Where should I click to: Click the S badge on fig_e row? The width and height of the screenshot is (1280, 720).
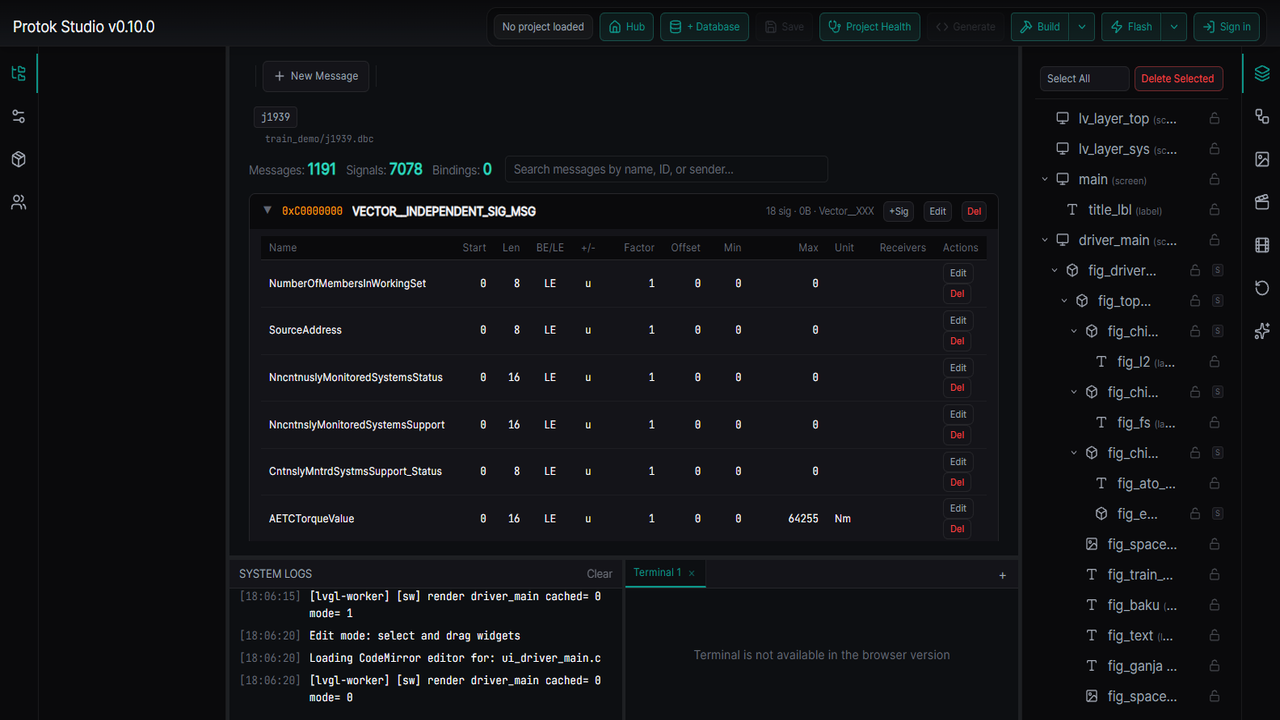(1217, 514)
